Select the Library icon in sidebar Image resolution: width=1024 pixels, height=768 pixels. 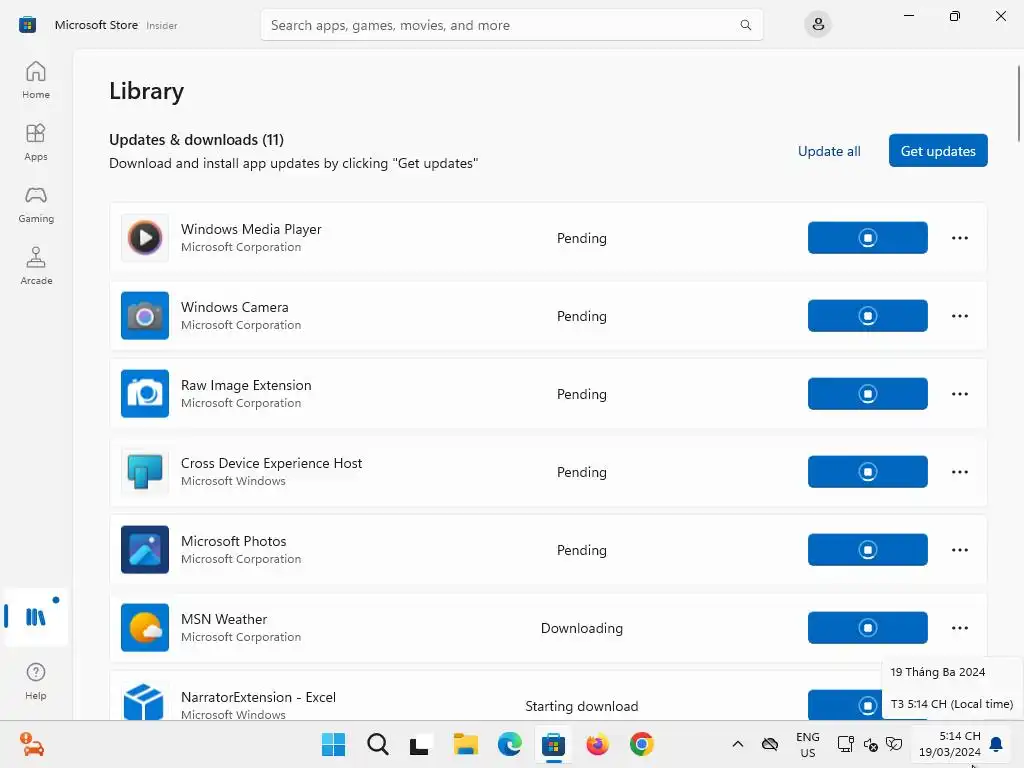tap(36, 616)
